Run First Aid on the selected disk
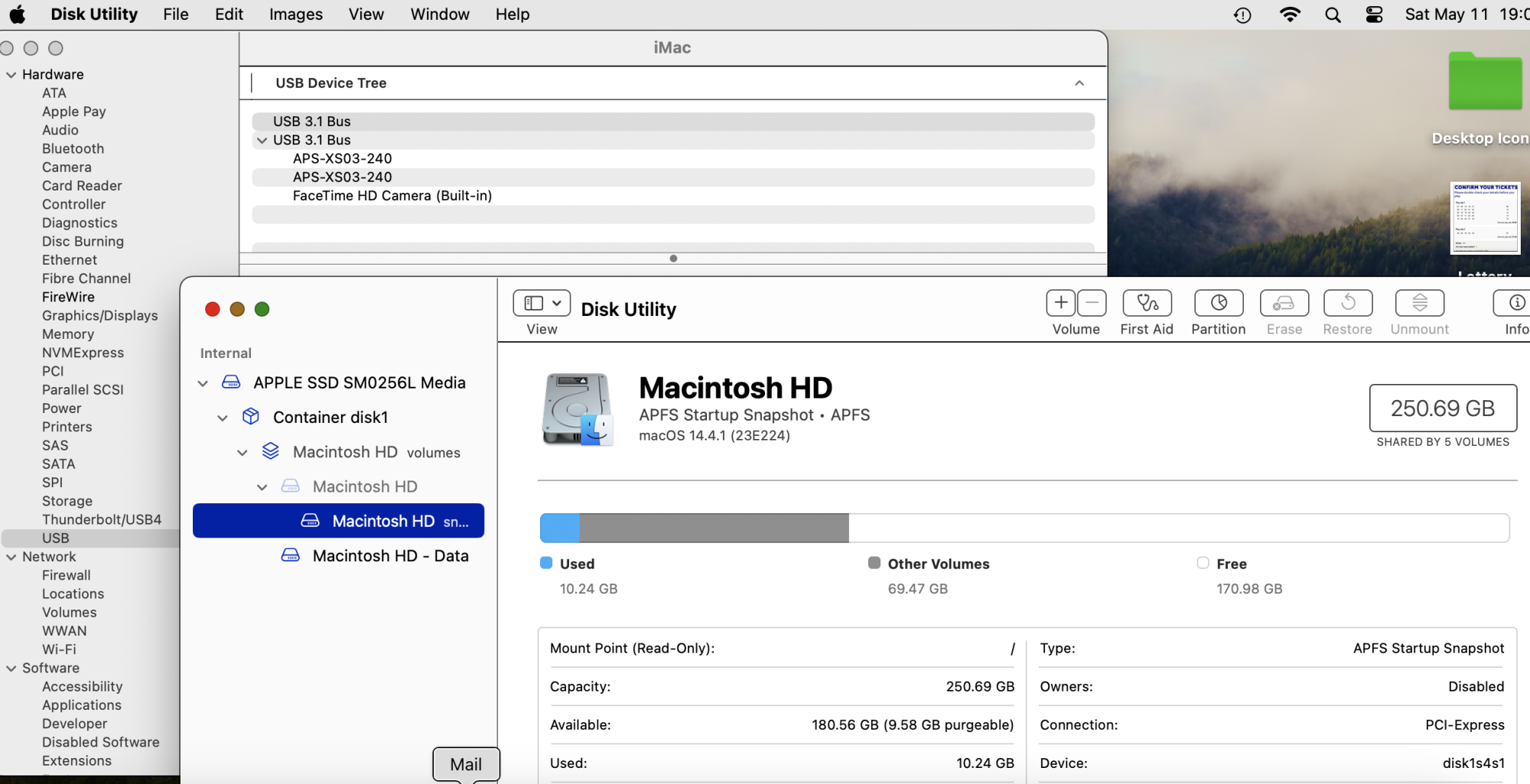Image resolution: width=1530 pixels, height=784 pixels. (1147, 303)
